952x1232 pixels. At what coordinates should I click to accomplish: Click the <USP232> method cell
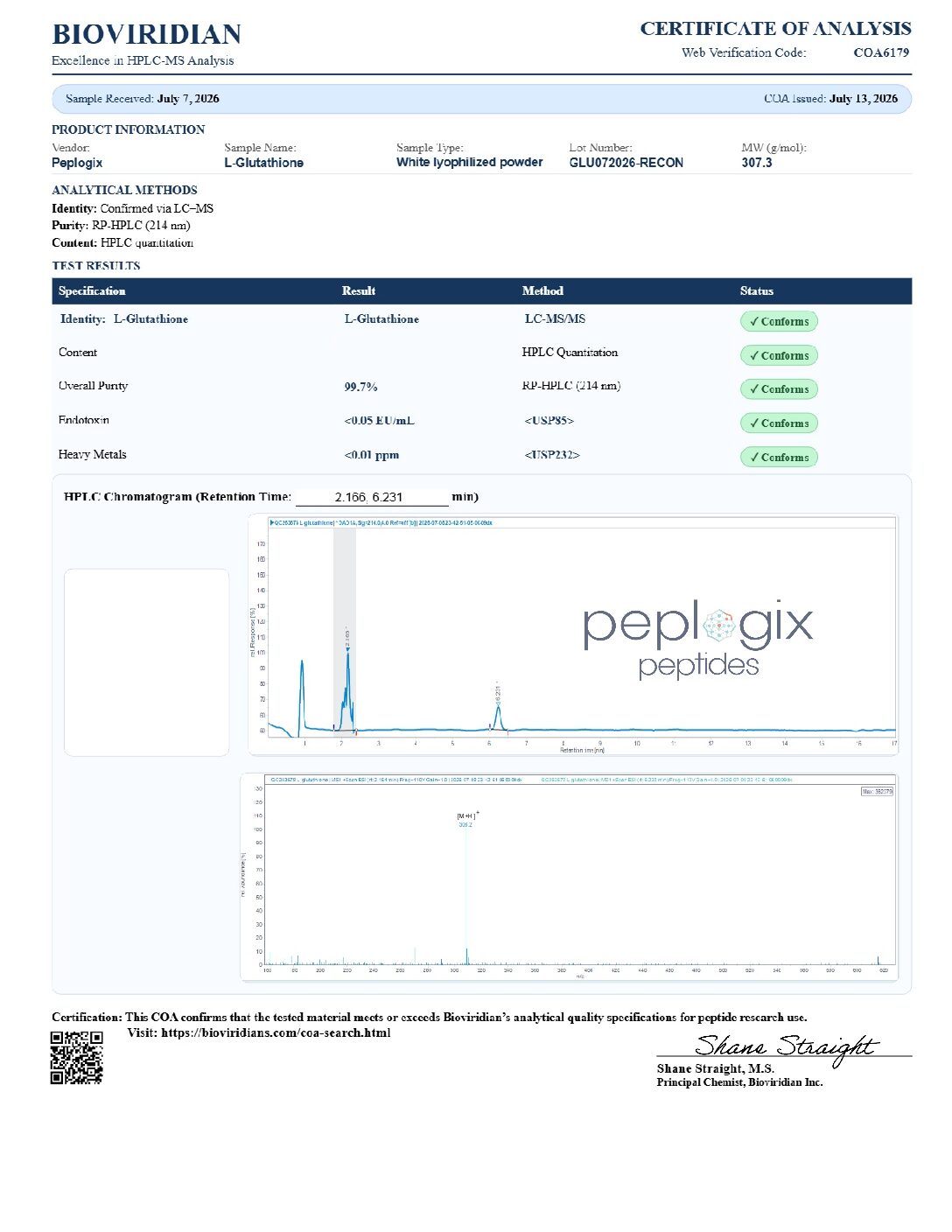pos(552,455)
